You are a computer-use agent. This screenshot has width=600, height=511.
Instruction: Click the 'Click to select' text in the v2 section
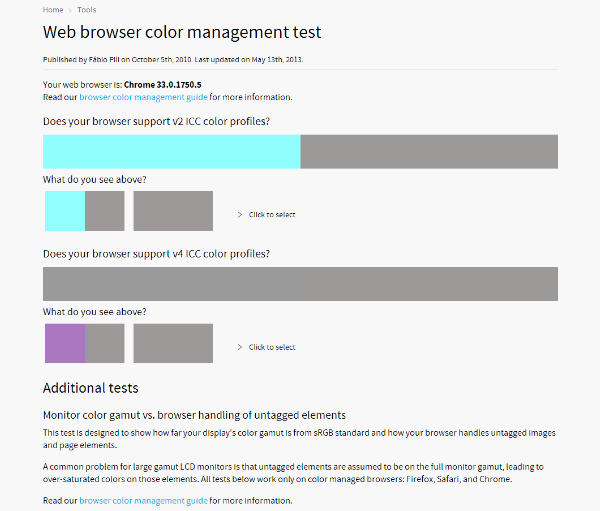click(x=272, y=214)
